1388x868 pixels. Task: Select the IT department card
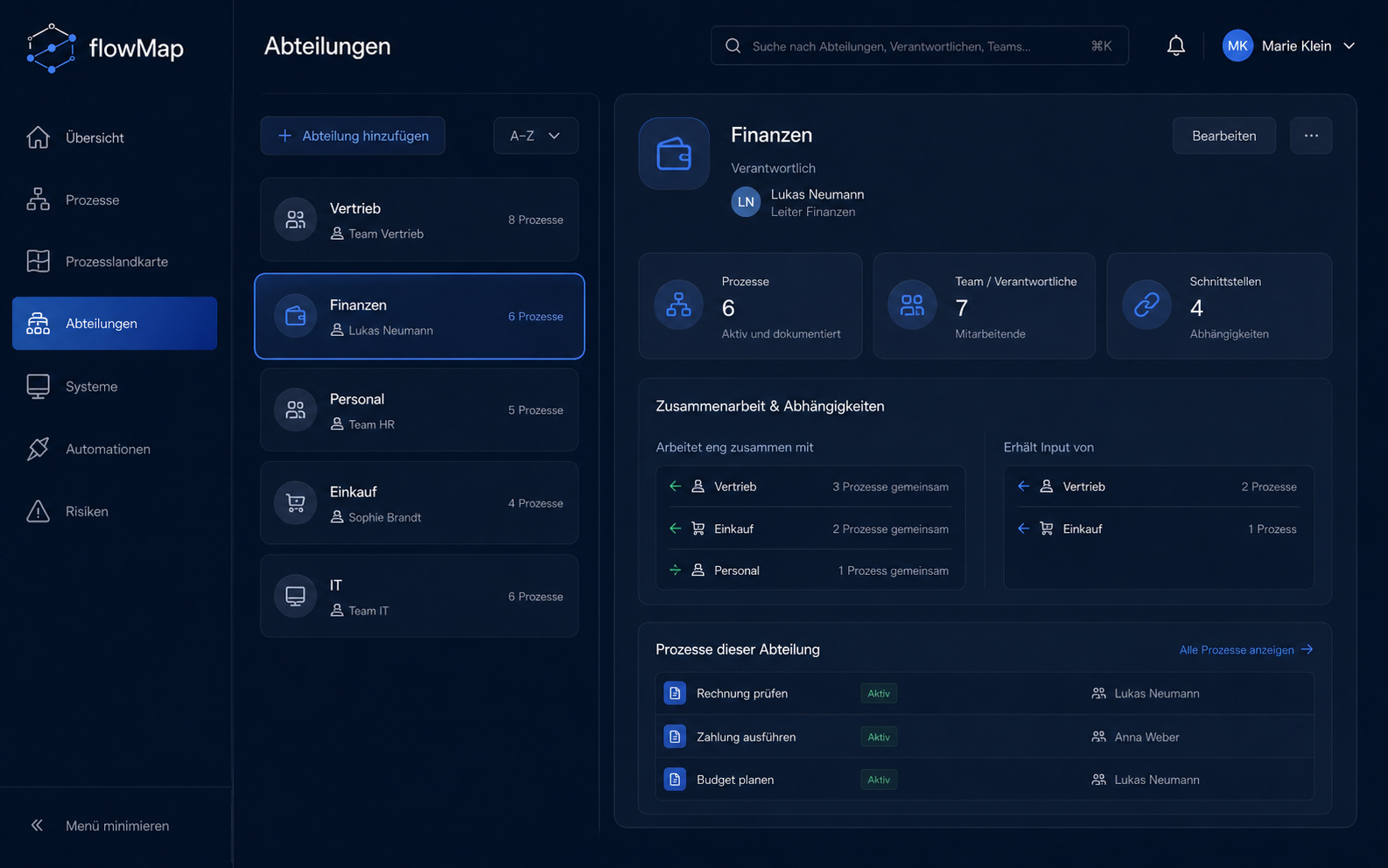[419, 596]
